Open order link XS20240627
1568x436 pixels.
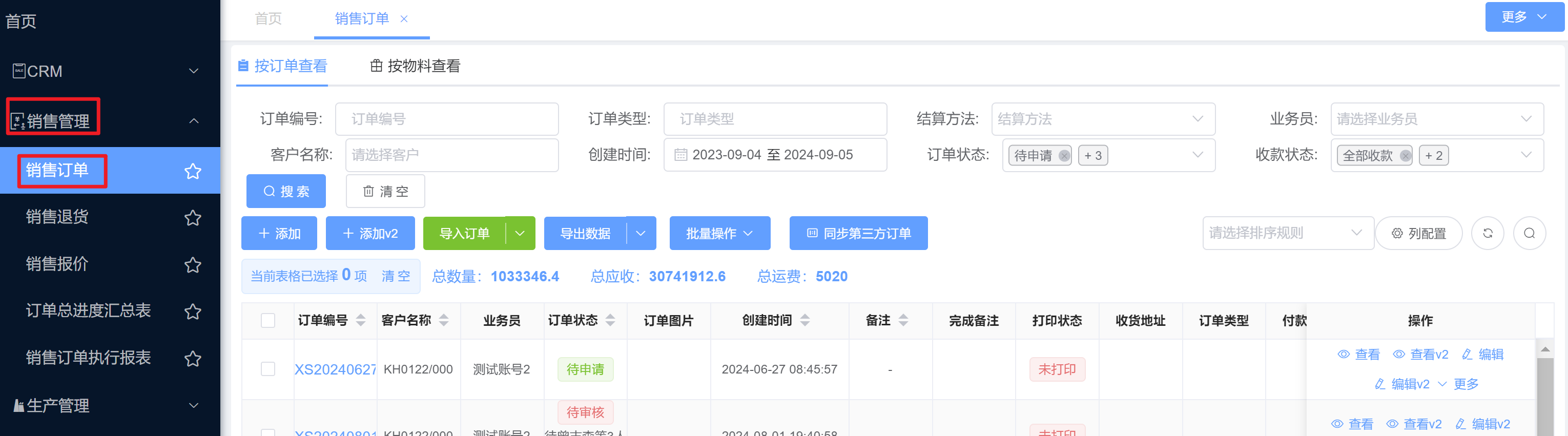coord(336,369)
